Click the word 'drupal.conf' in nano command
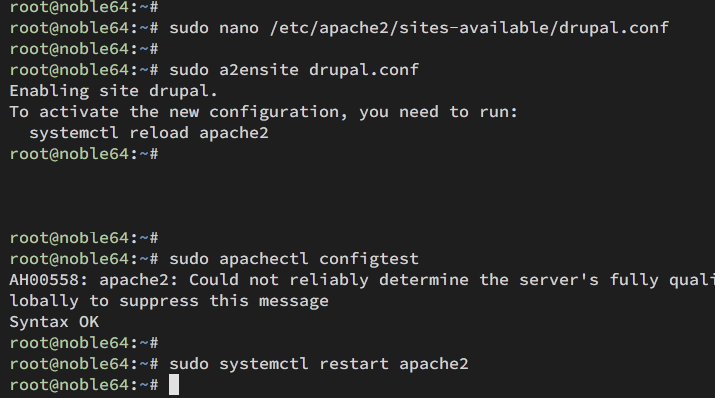This screenshot has width=715, height=398. pyautogui.click(x=614, y=28)
